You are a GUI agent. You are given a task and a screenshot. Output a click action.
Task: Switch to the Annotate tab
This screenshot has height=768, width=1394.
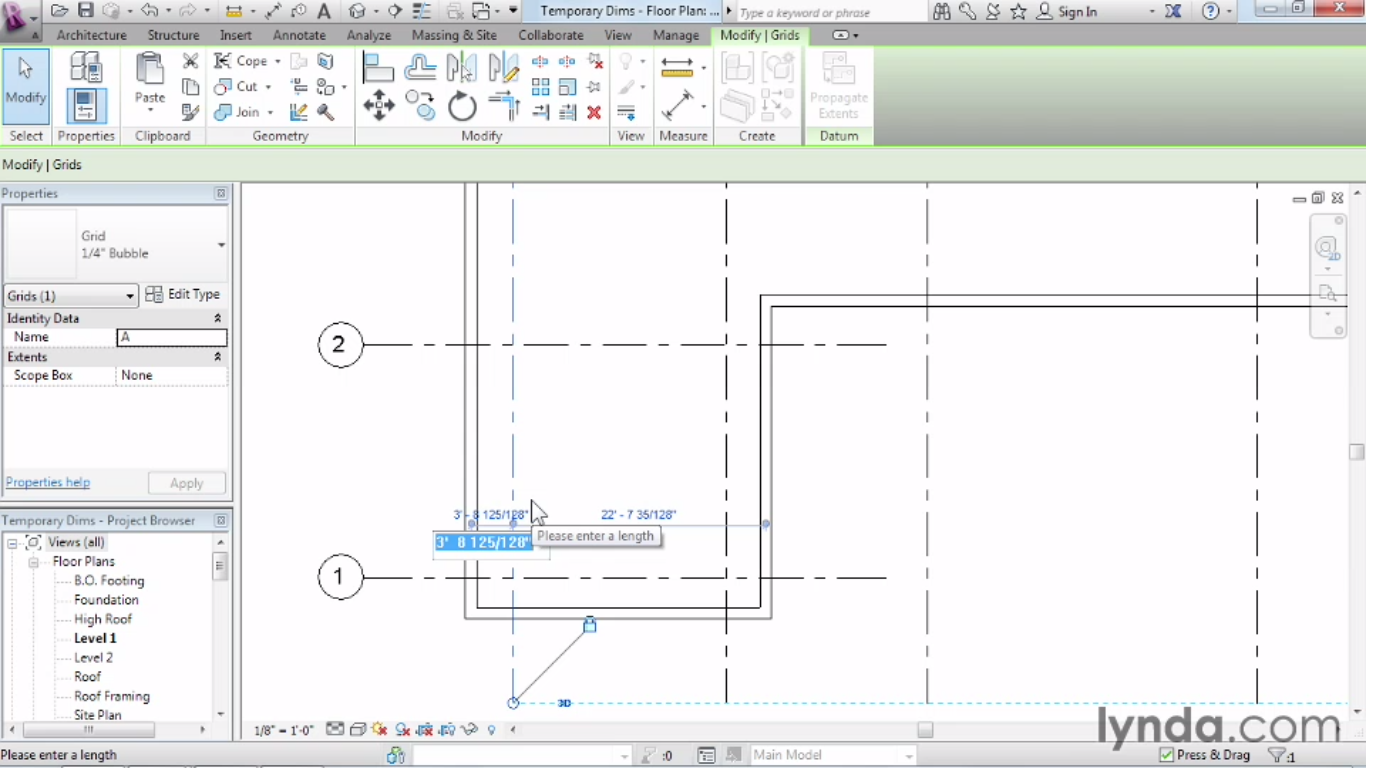tap(299, 35)
